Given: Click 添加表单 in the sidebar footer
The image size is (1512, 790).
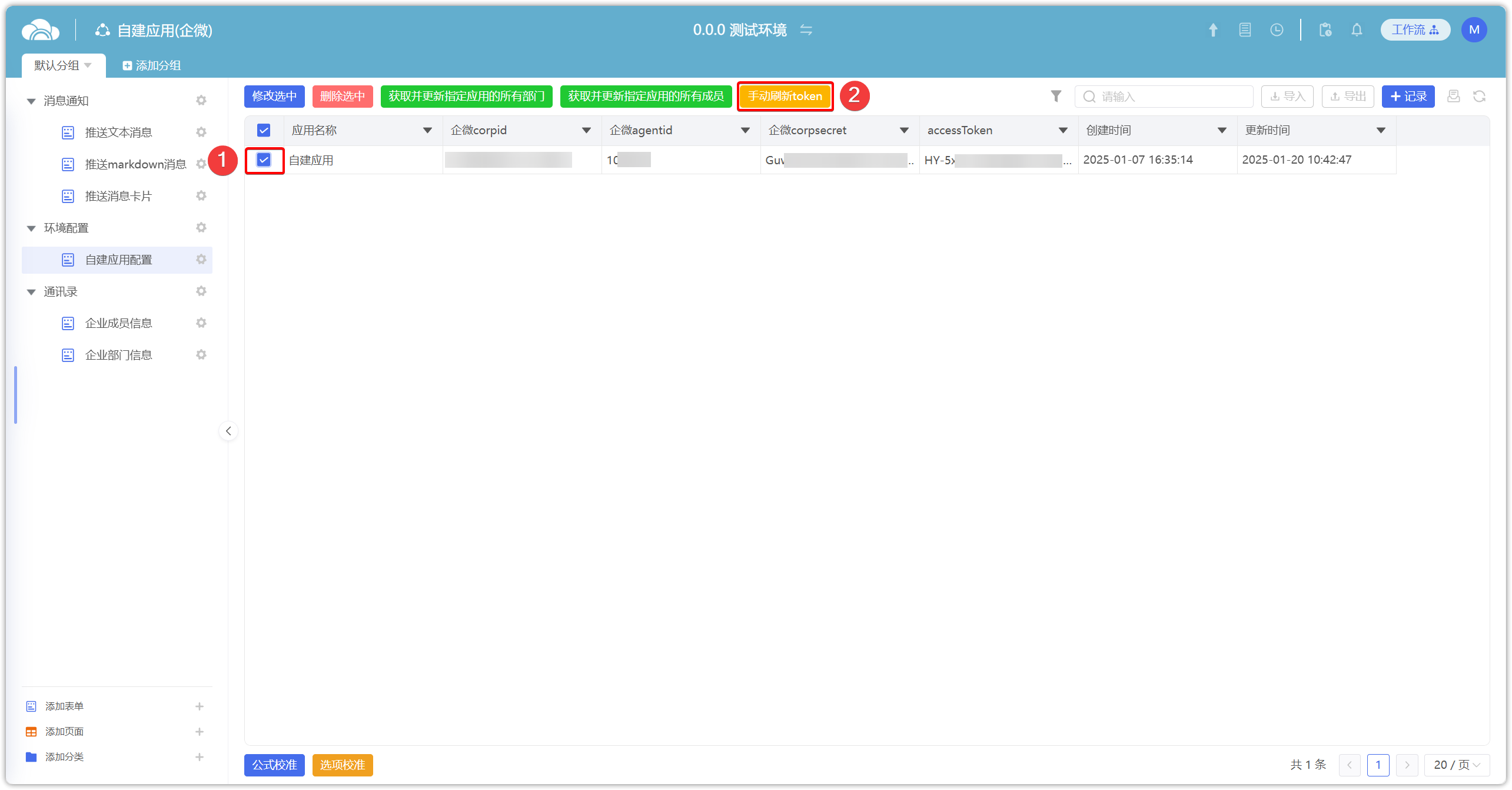Looking at the screenshot, I should [64, 706].
